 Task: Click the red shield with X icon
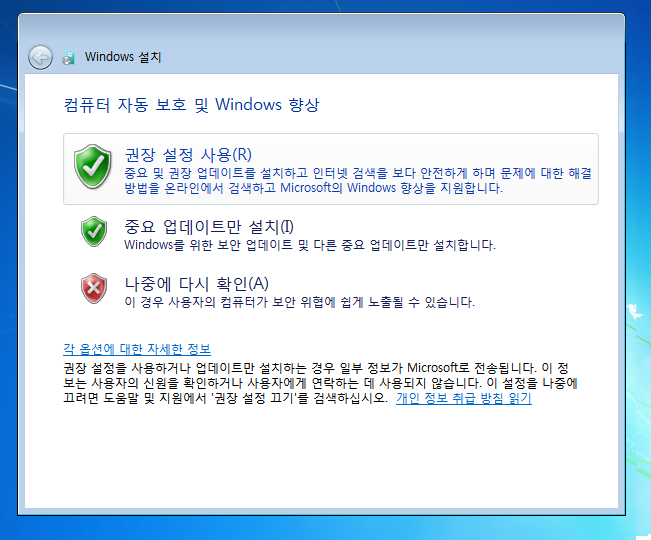coord(94,288)
